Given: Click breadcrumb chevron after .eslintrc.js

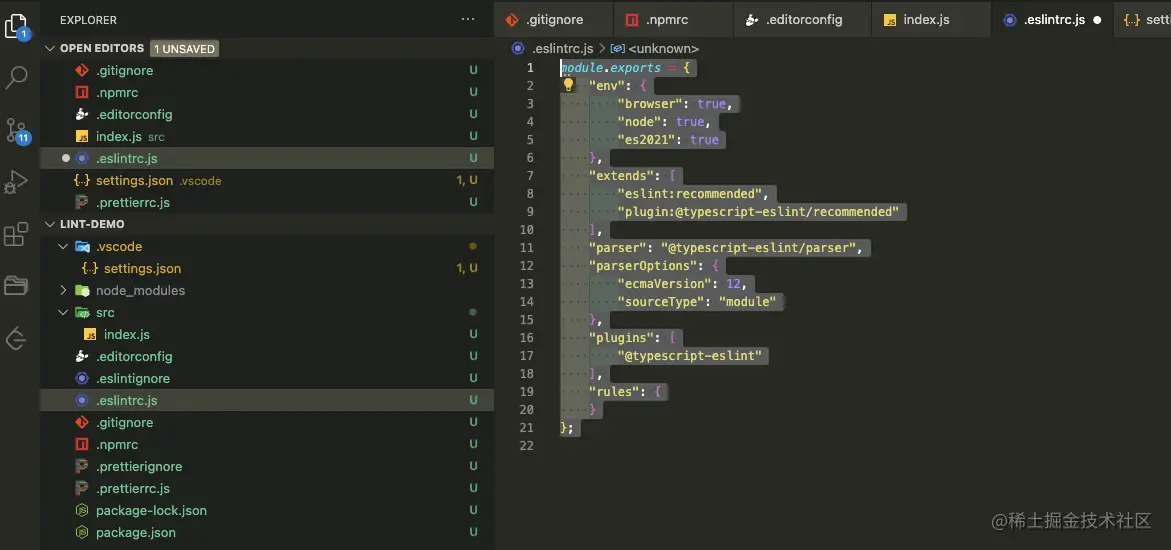Looking at the screenshot, I should [x=602, y=49].
